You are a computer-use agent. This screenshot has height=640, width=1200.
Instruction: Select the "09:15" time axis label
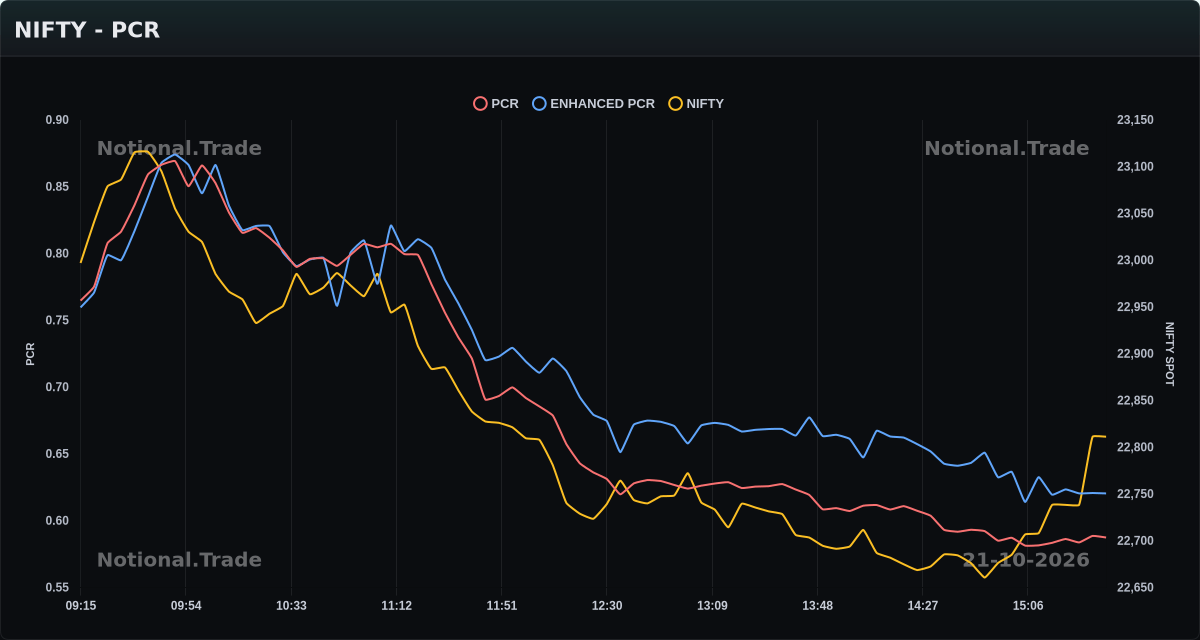point(81,606)
